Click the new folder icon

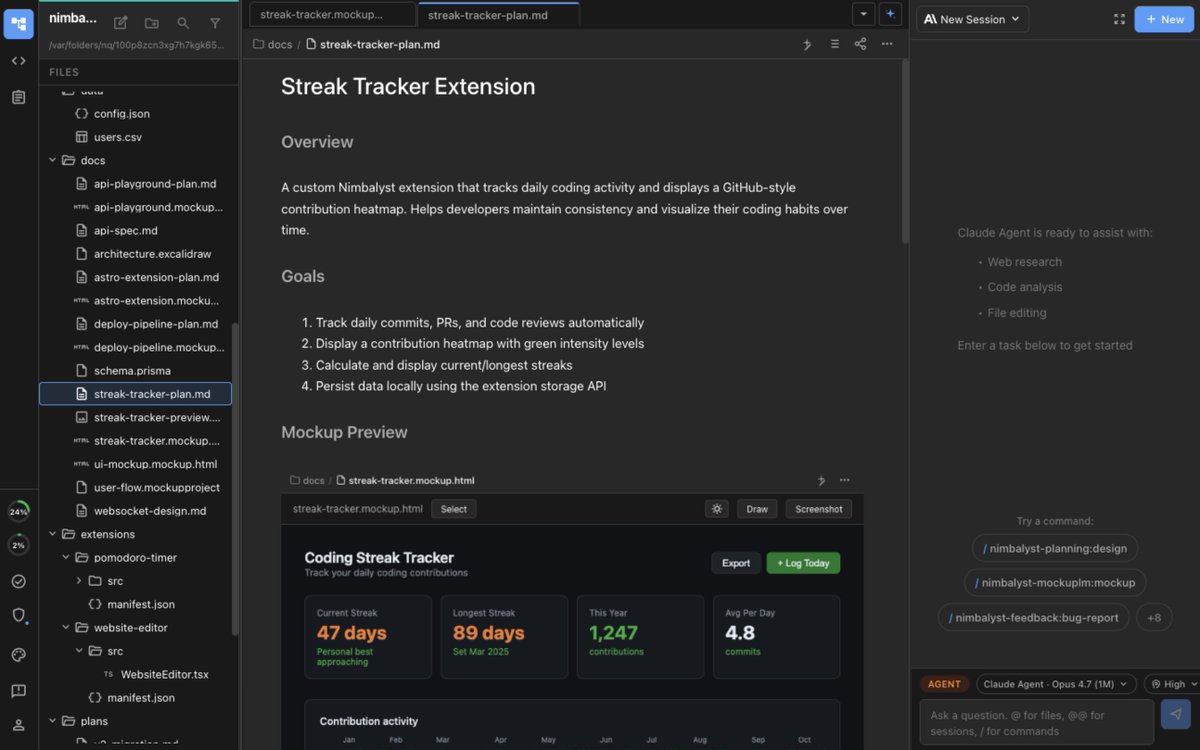coord(151,22)
